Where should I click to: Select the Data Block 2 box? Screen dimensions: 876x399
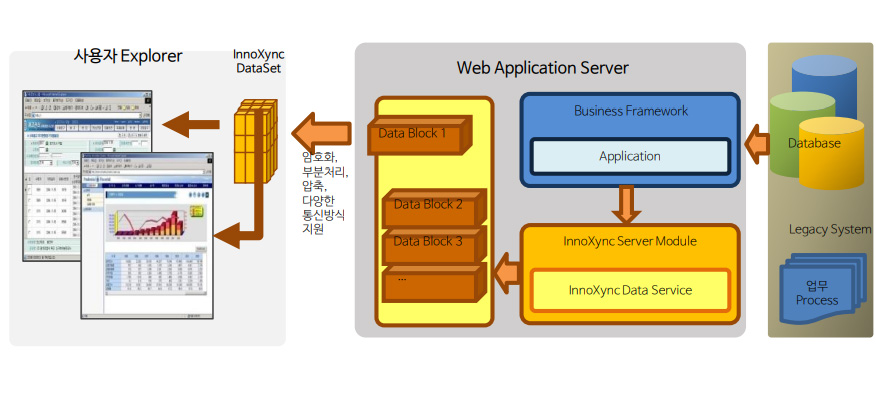pyautogui.click(x=434, y=207)
